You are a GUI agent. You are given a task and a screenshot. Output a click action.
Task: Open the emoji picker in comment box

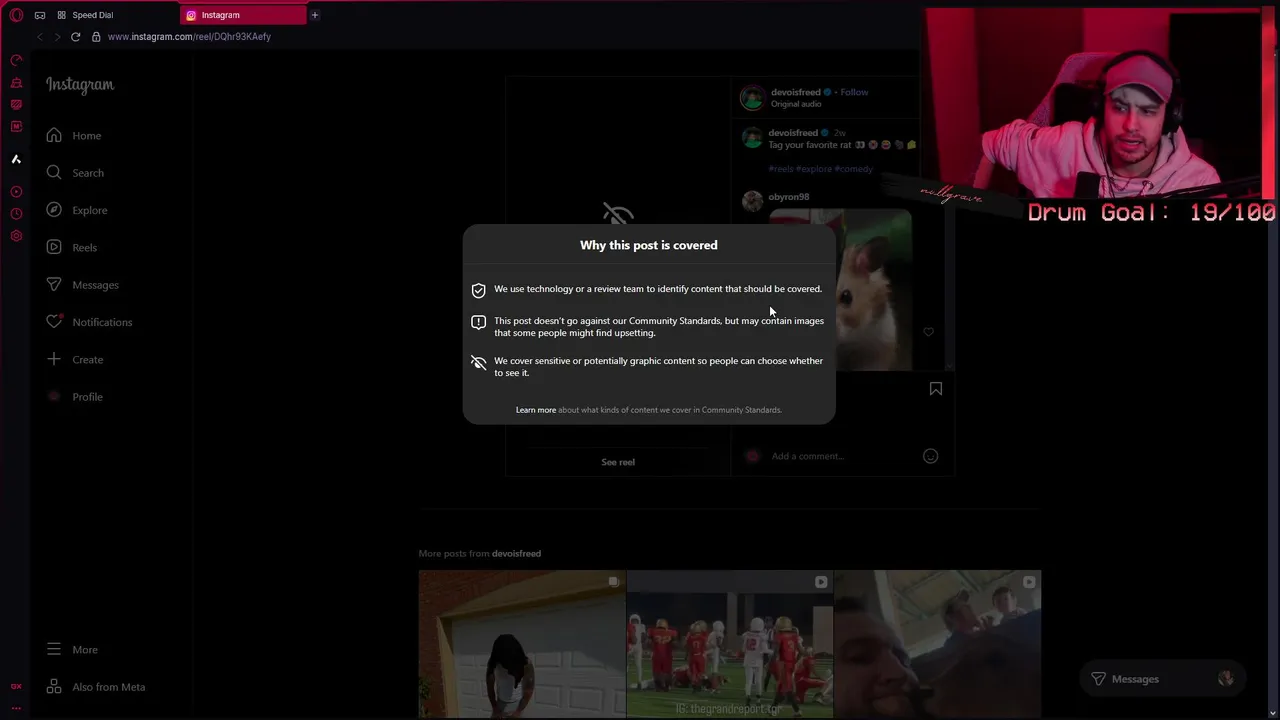[930, 456]
